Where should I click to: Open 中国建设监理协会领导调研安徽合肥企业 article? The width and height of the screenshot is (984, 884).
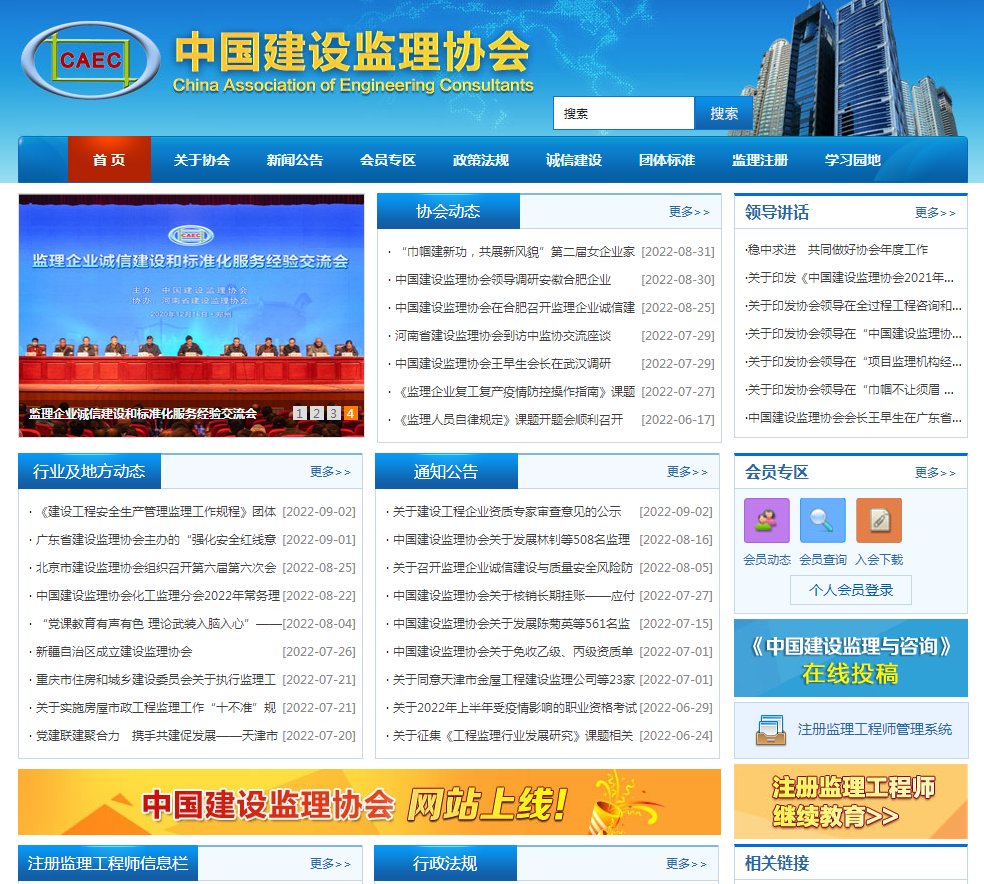point(503,280)
